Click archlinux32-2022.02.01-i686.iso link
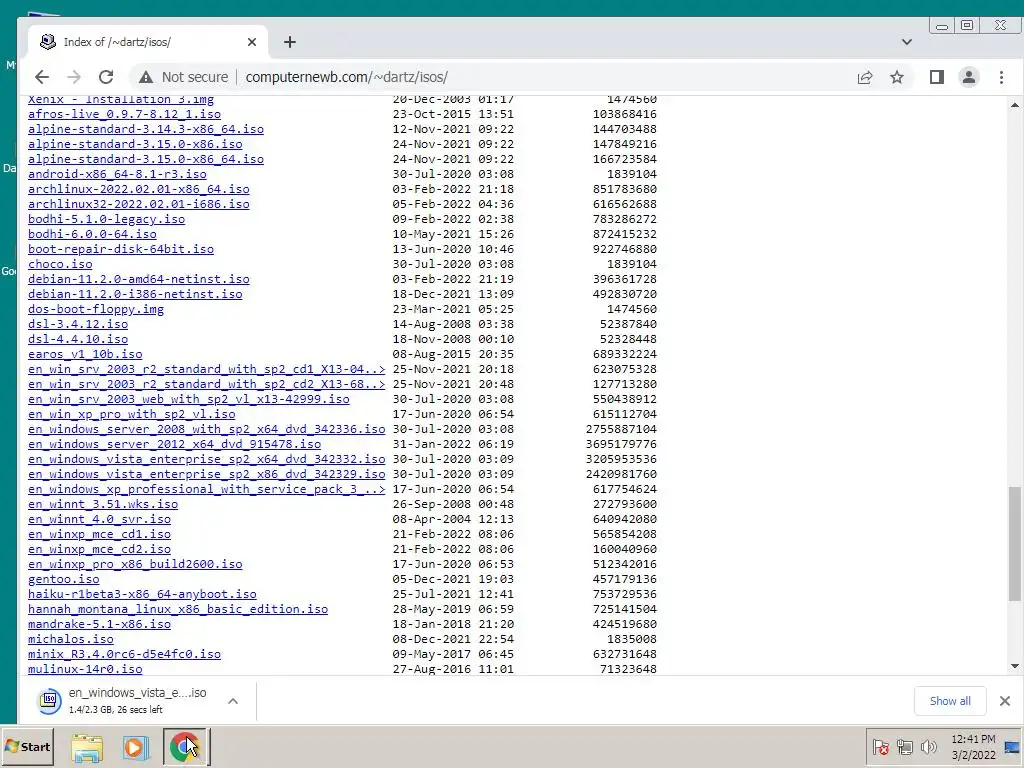Viewport: 1024px width, 768px height. [x=138, y=204]
